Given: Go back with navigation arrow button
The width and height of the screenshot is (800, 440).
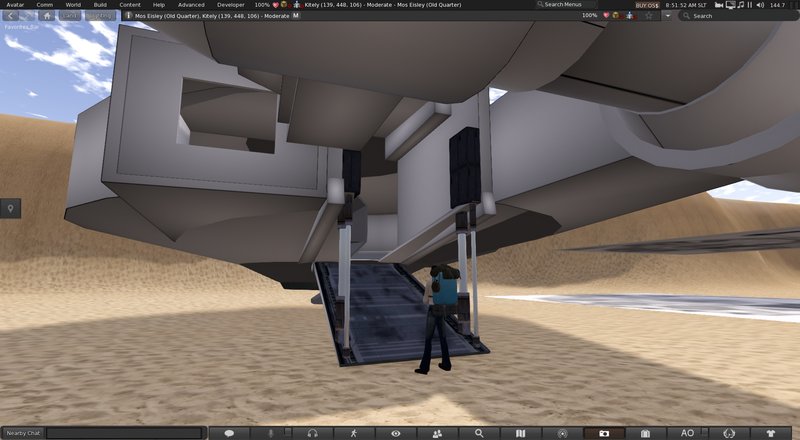Looking at the screenshot, I should [x=11, y=16].
